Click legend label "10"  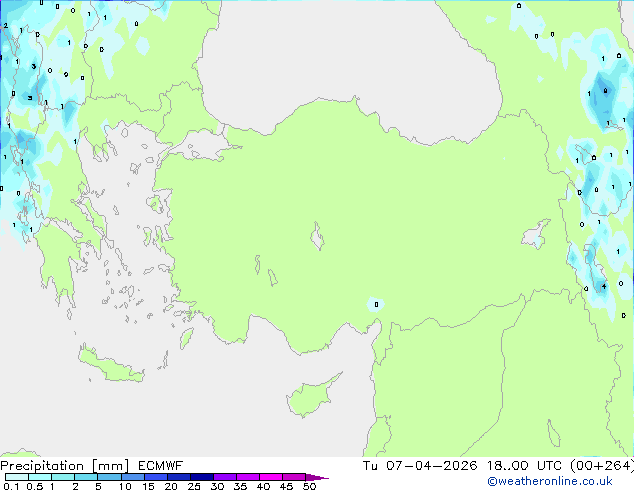pos(125,486)
